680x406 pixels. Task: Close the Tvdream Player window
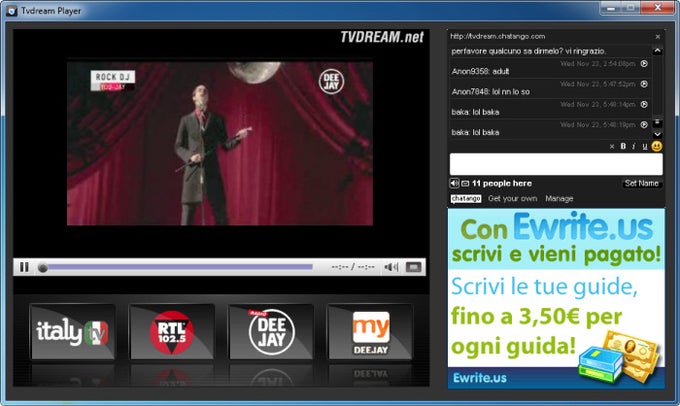click(657, 8)
